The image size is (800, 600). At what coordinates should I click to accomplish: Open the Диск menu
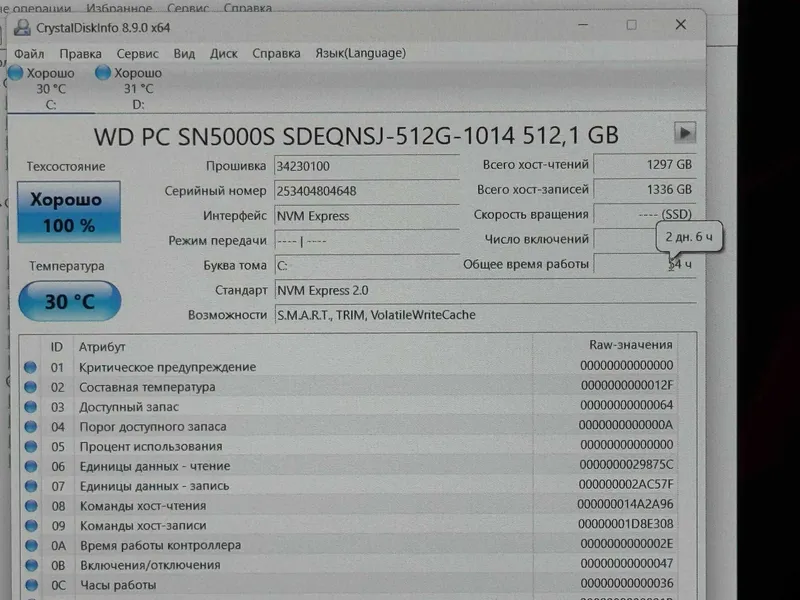(223, 54)
